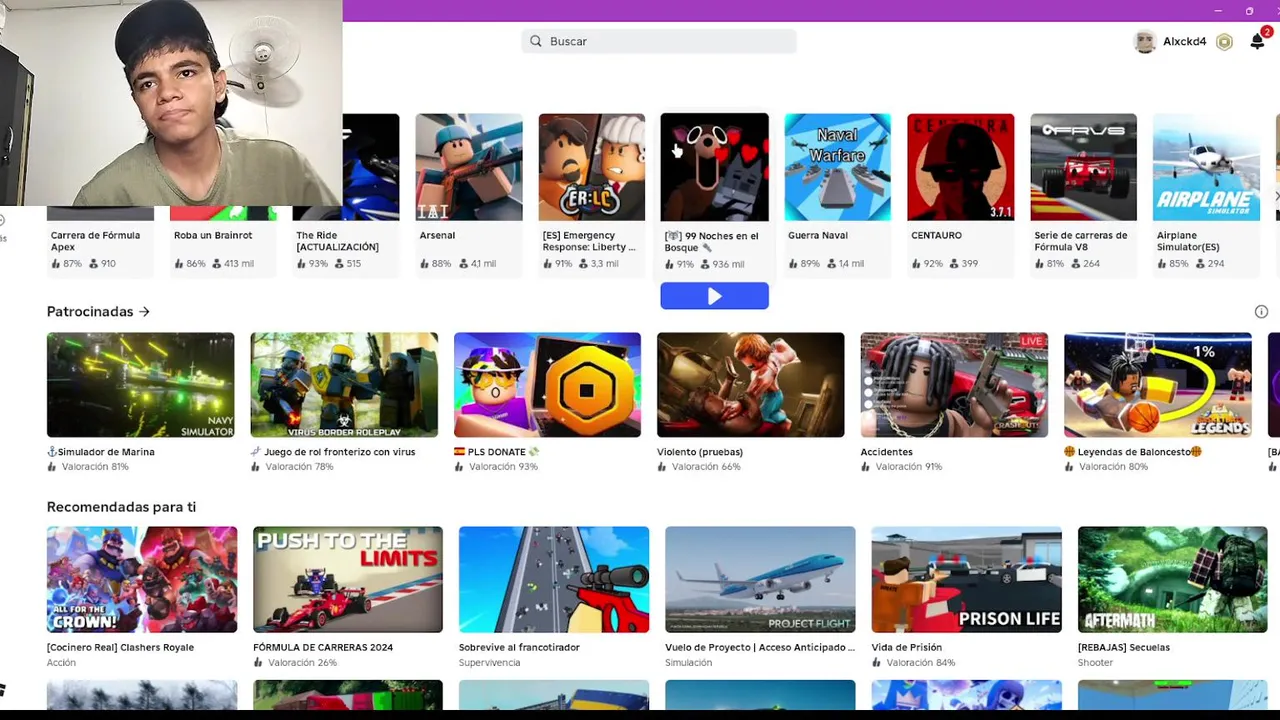Click the Robux currency icon

[x=1224, y=42]
